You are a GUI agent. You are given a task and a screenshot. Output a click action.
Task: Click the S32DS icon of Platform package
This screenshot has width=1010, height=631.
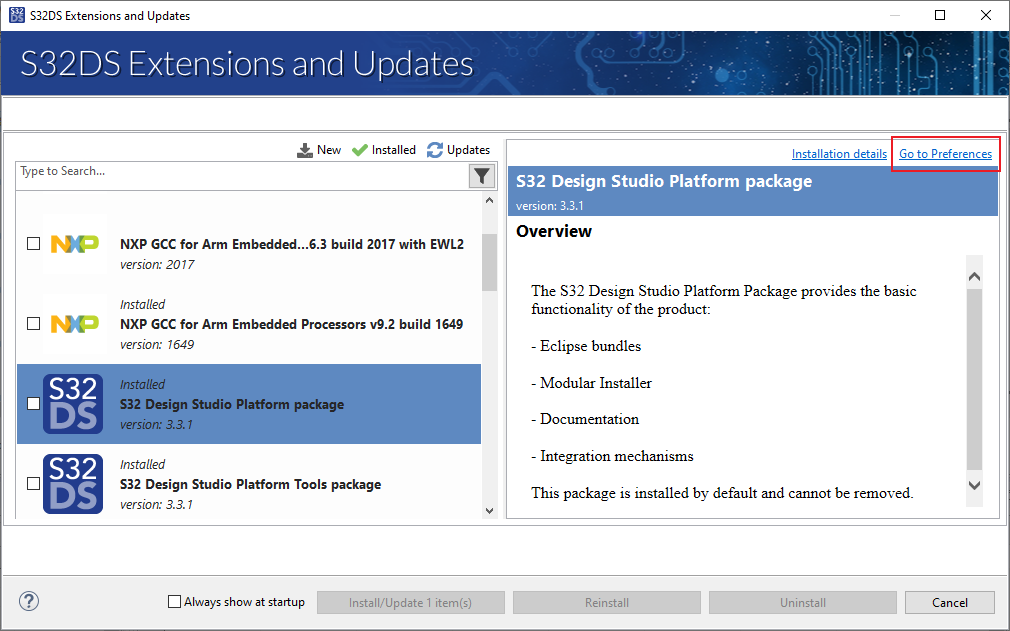pyautogui.click(x=71, y=403)
